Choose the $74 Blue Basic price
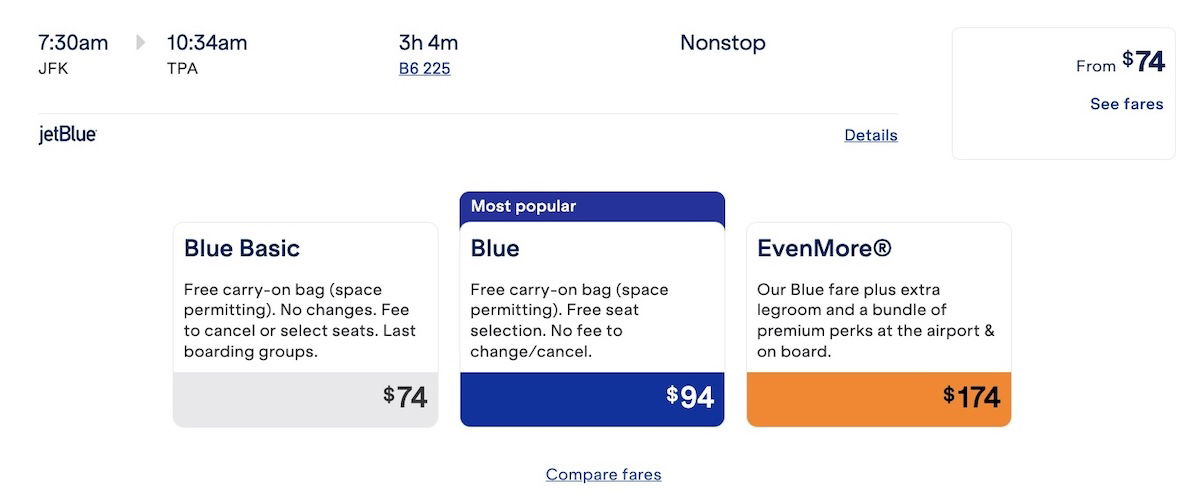 click(x=405, y=398)
